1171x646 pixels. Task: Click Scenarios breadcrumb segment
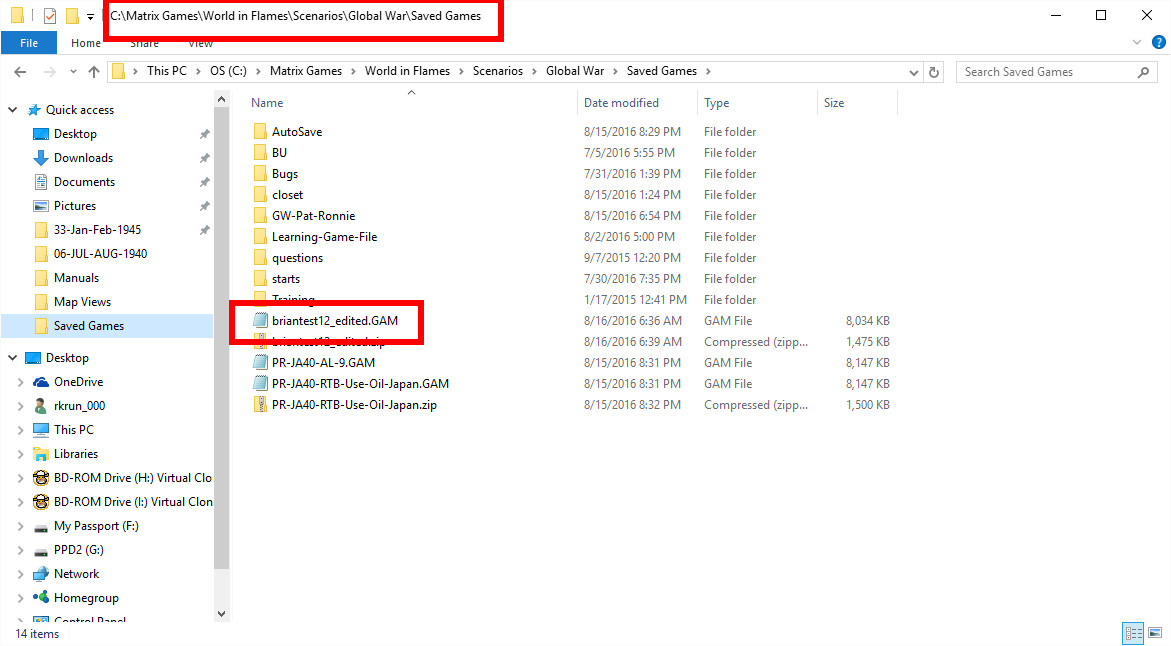point(497,71)
